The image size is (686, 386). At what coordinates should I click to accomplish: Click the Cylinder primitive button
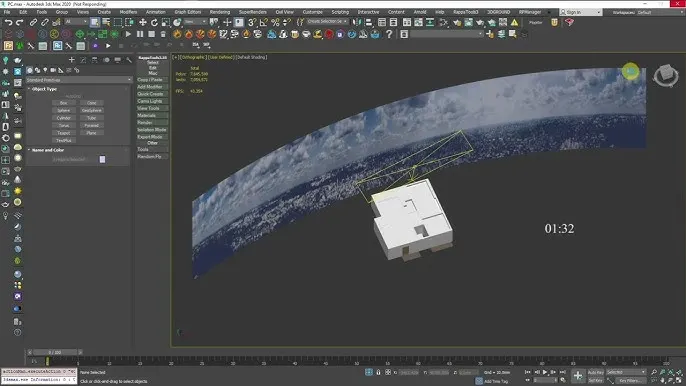64,118
